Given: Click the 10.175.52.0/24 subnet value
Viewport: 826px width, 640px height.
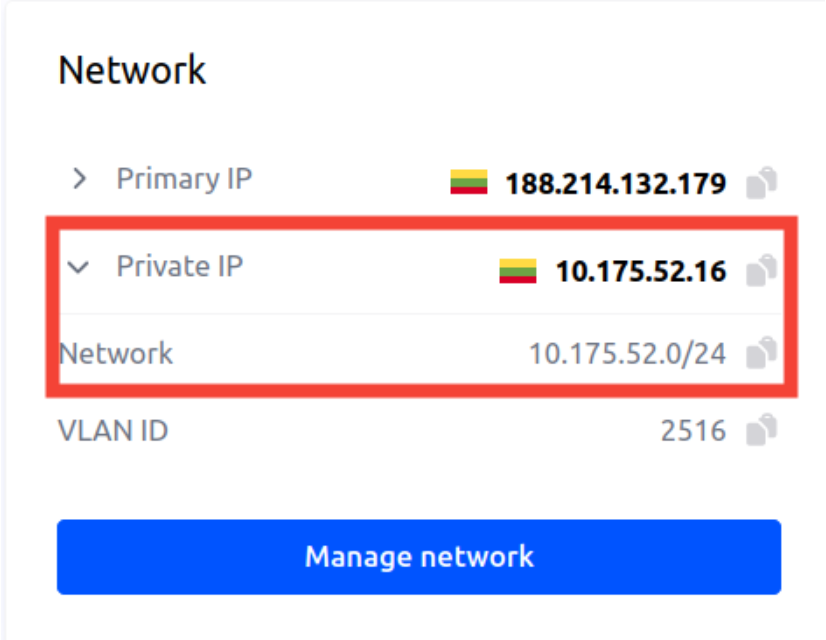Looking at the screenshot, I should 627,354.
